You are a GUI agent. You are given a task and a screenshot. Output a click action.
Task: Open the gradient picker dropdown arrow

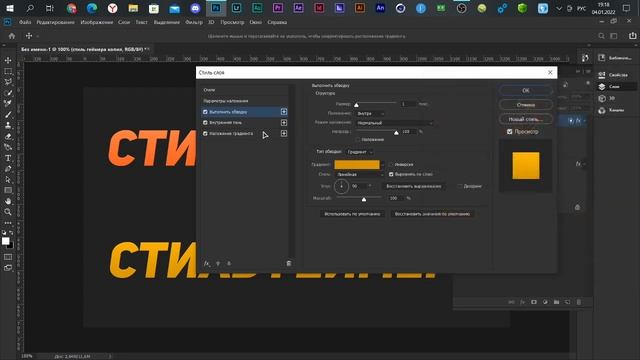click(x=382, y=164)
